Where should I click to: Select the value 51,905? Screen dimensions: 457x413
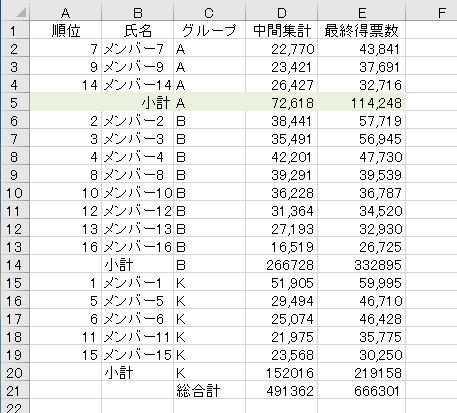281,283
